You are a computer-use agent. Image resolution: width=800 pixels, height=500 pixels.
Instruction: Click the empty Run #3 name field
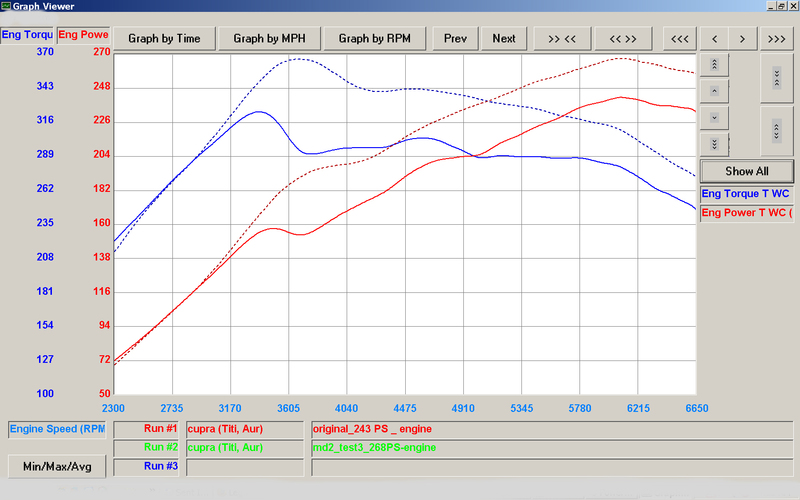click(x=245, y=467)
